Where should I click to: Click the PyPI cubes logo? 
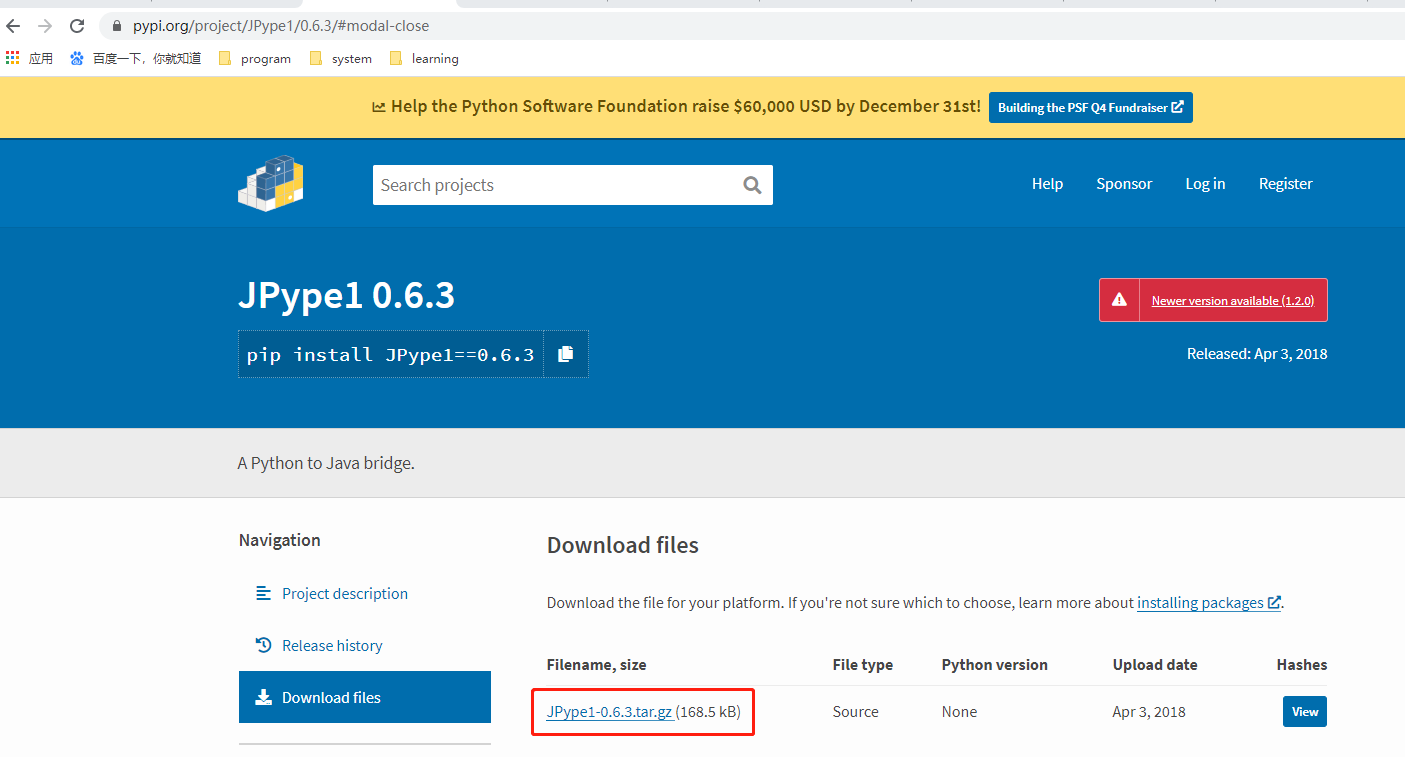point(271,183)
